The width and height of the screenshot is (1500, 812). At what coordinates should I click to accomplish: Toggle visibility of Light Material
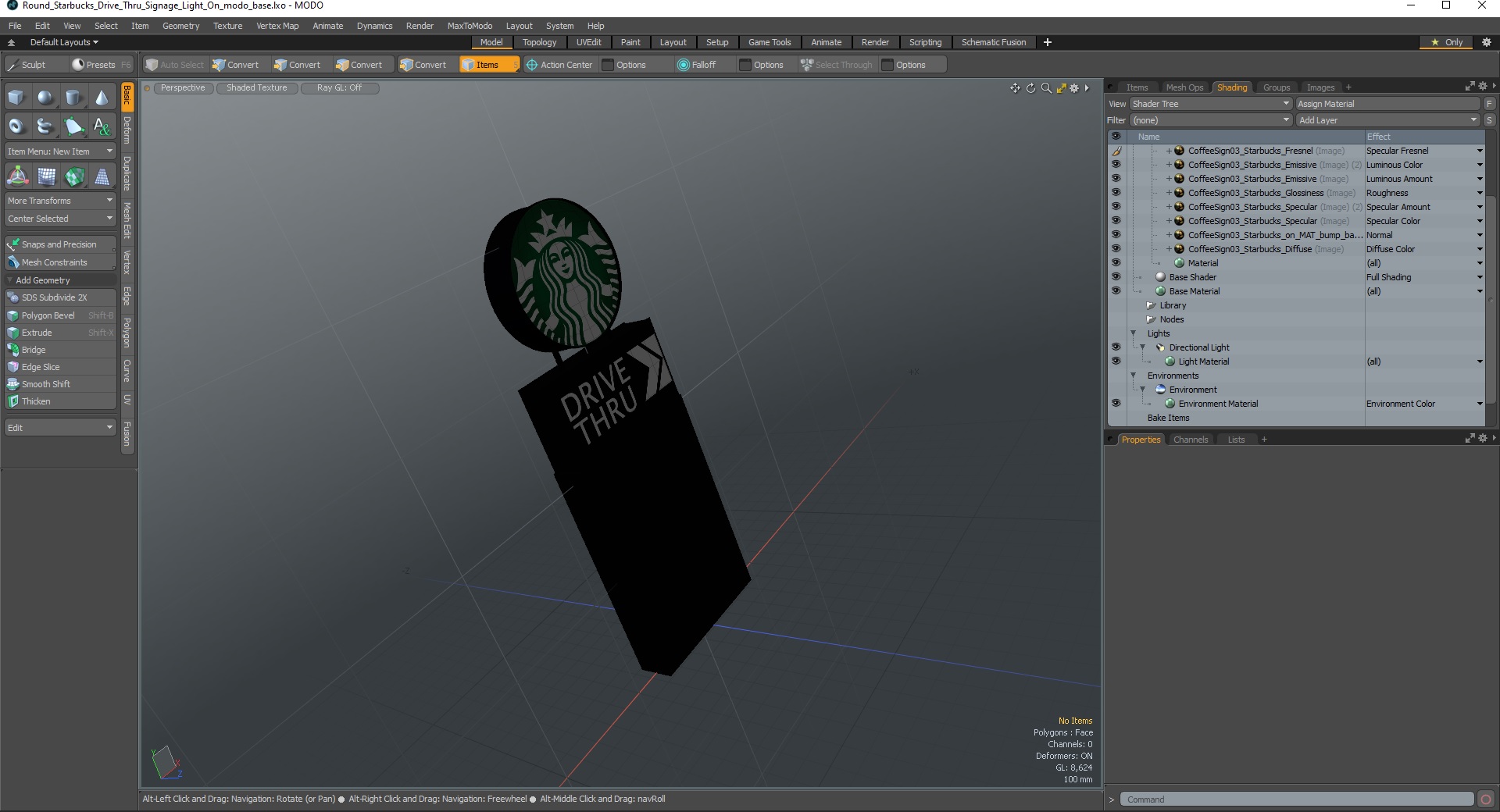(1116, 361)
